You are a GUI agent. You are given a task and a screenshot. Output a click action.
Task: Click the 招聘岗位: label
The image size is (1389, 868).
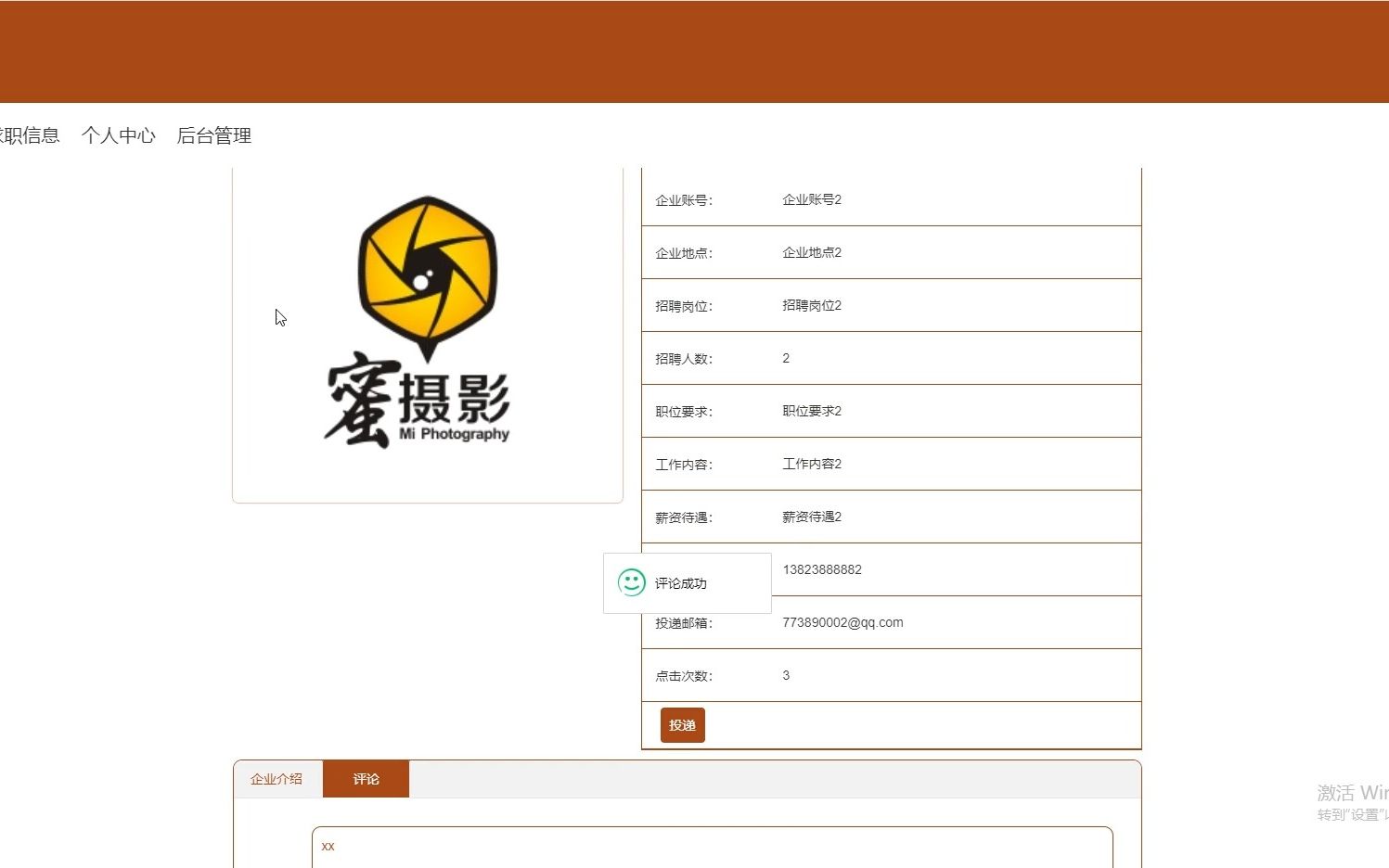click(x=684, y=306)
